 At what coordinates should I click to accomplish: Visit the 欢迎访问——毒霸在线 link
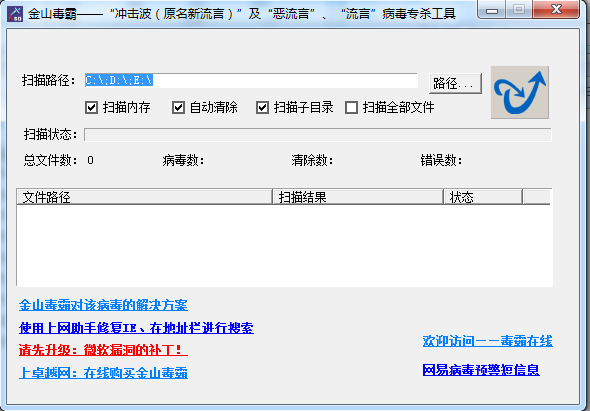488,341
